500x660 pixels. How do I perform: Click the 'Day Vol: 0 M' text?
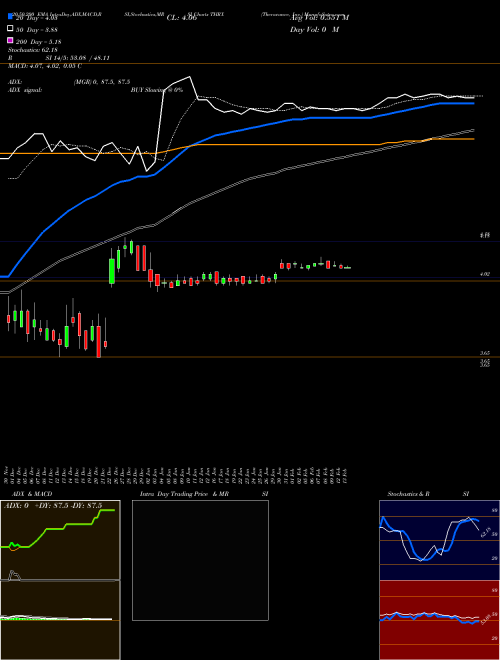[x=314, y=29]
